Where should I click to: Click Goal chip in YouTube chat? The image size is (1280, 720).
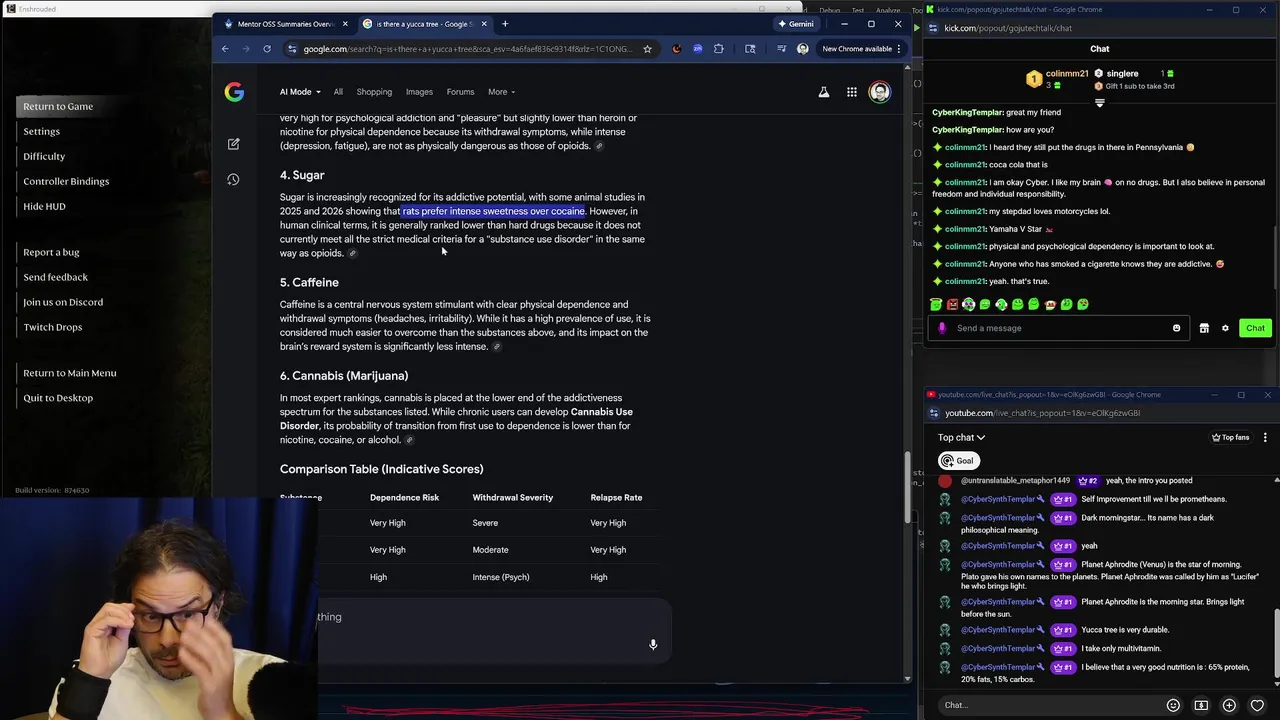(x=957, y=461)
